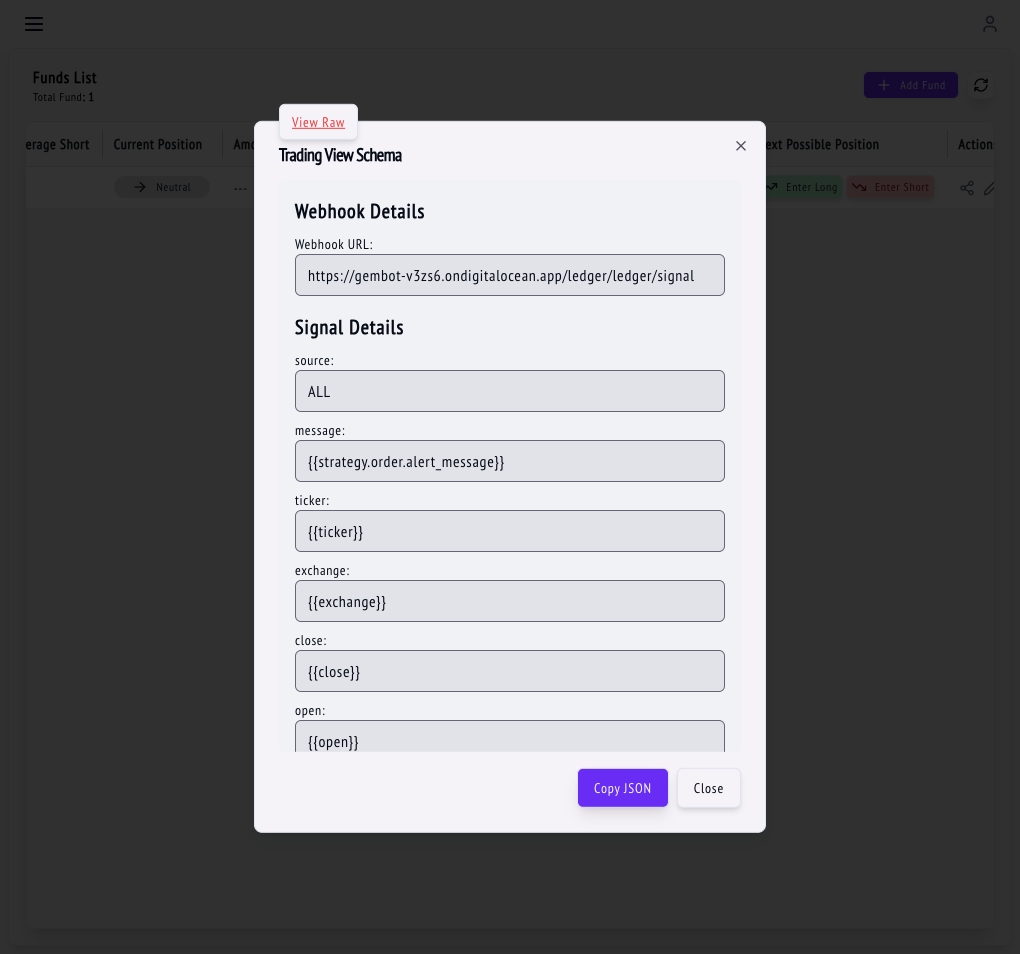Click the Add Fund button

(x=910, y=85)
